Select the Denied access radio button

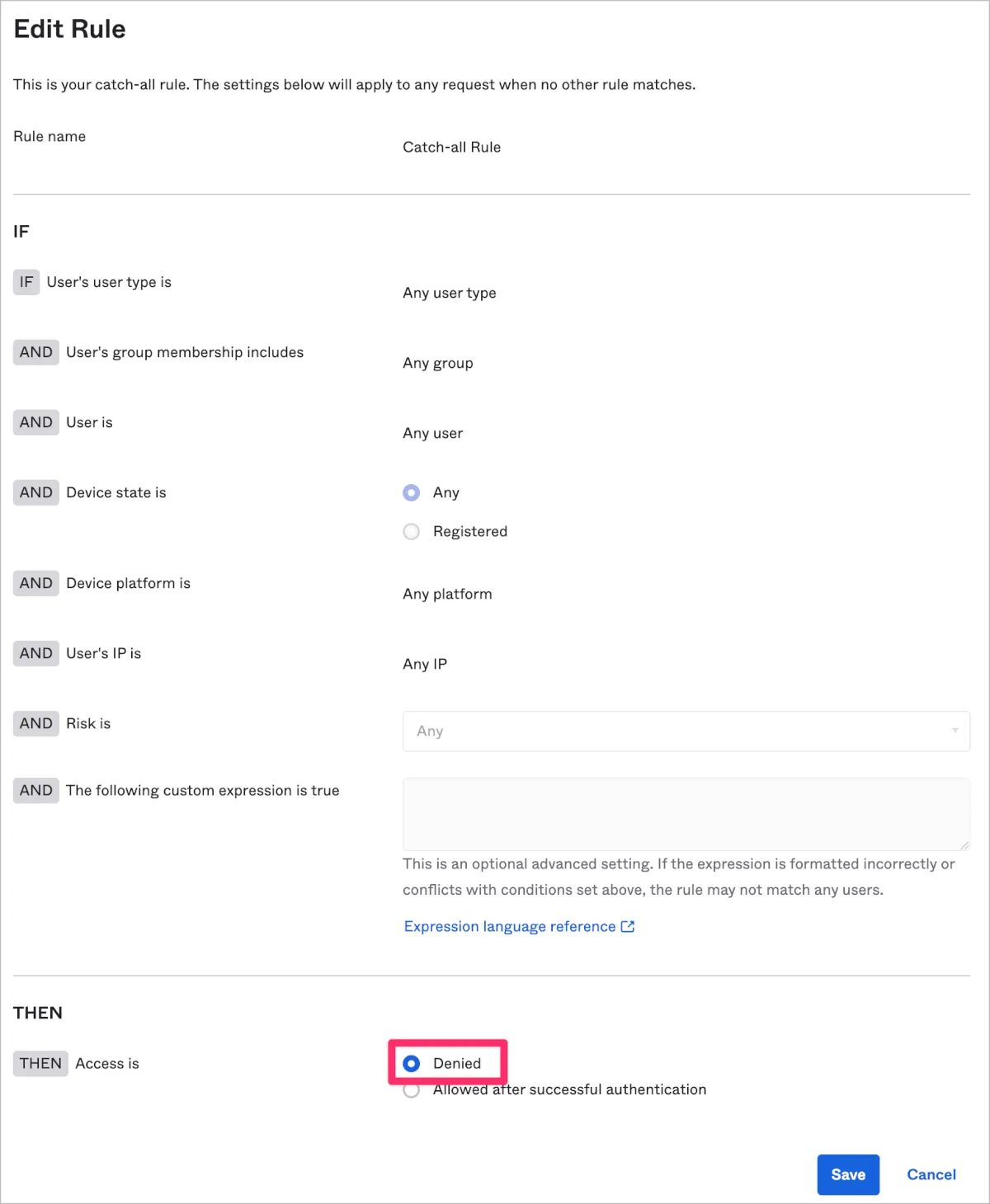point(412,1063)
